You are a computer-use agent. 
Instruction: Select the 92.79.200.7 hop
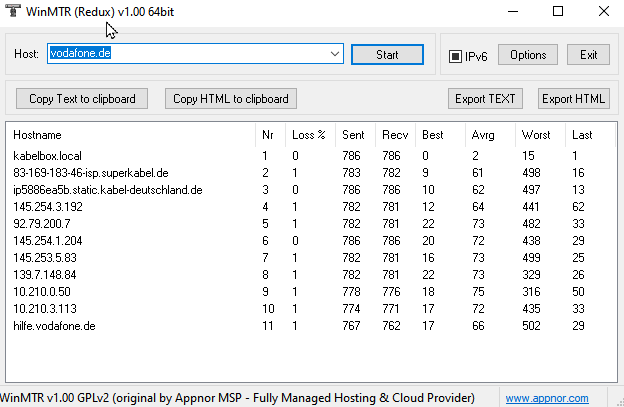coord(311,224)
